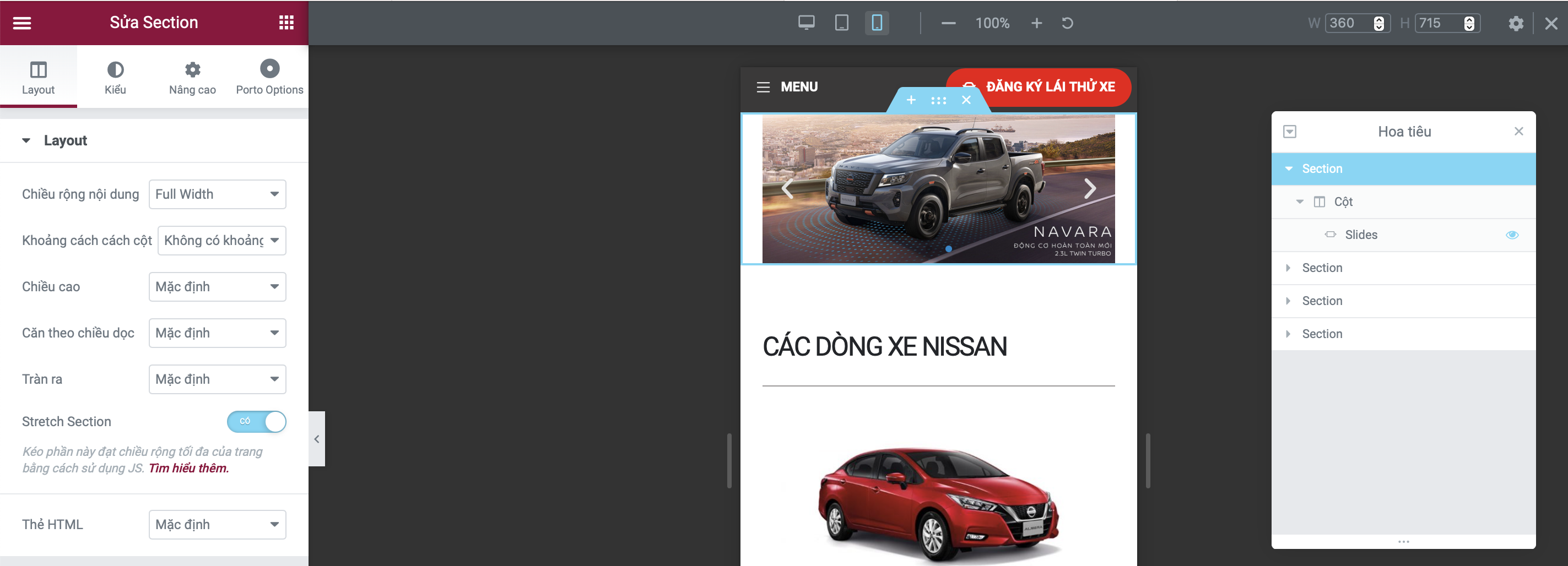Collapse the selected Section in navigator
The width and height of the screenshot is (1568, 566).
point(1289,168)
